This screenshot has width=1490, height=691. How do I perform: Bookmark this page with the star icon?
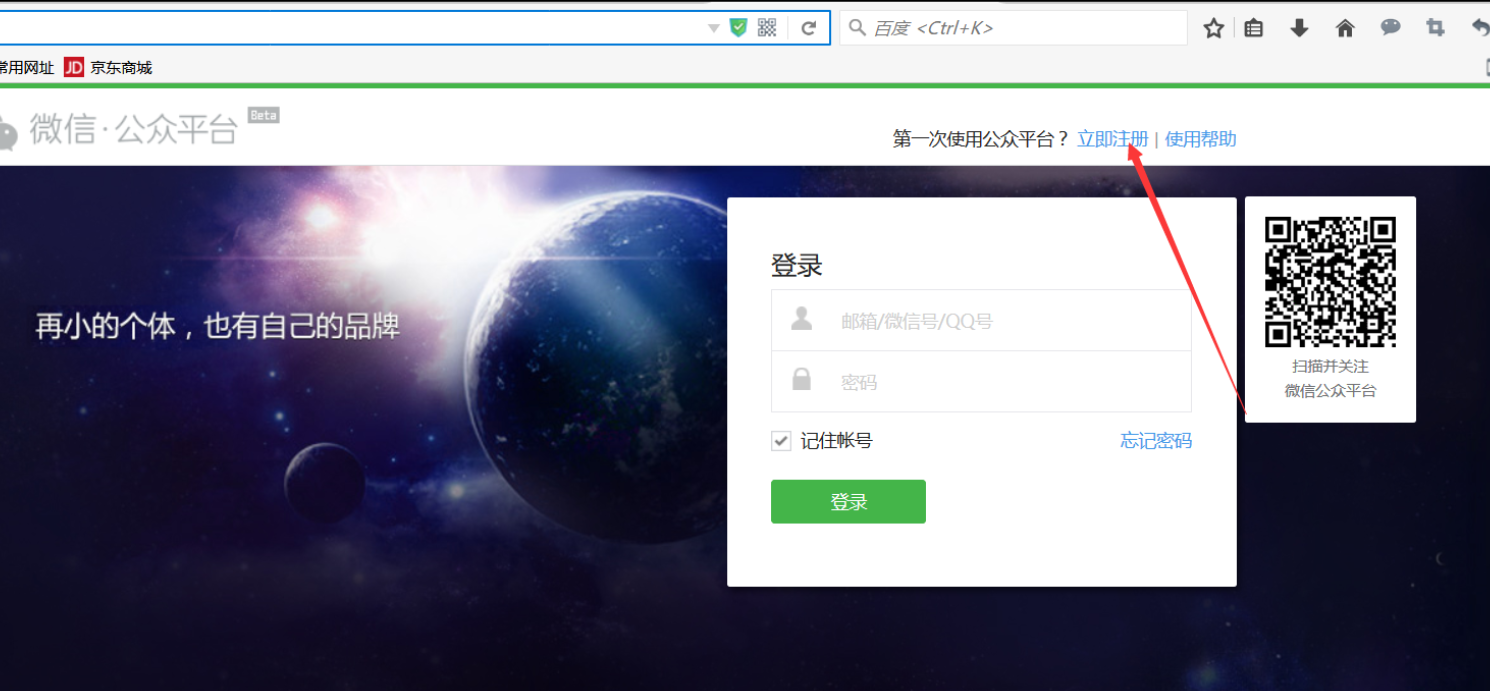click(x=1214, y=28)
